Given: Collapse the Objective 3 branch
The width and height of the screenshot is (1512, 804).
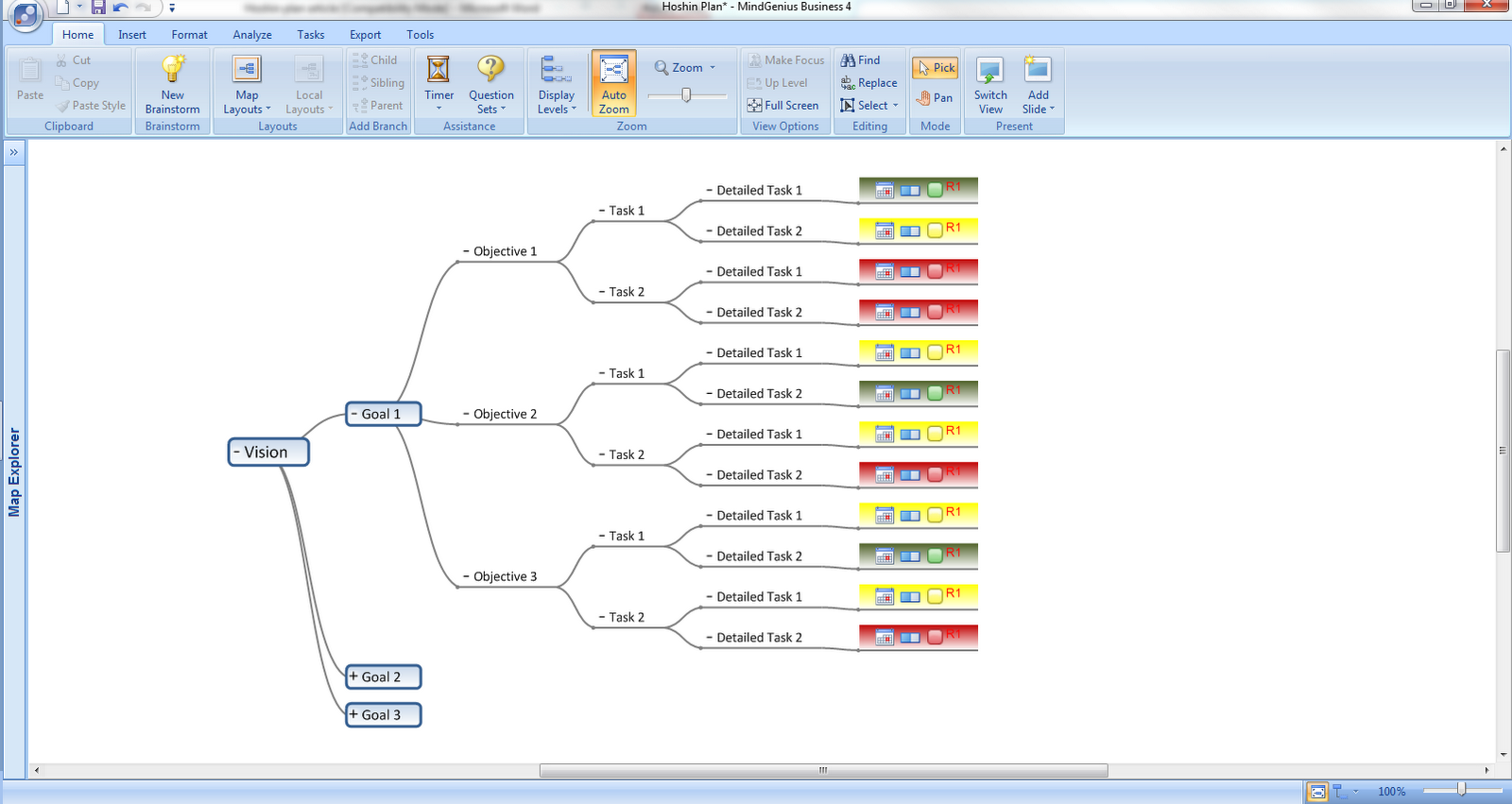Looking at the screenshot, I should point(466,576).
